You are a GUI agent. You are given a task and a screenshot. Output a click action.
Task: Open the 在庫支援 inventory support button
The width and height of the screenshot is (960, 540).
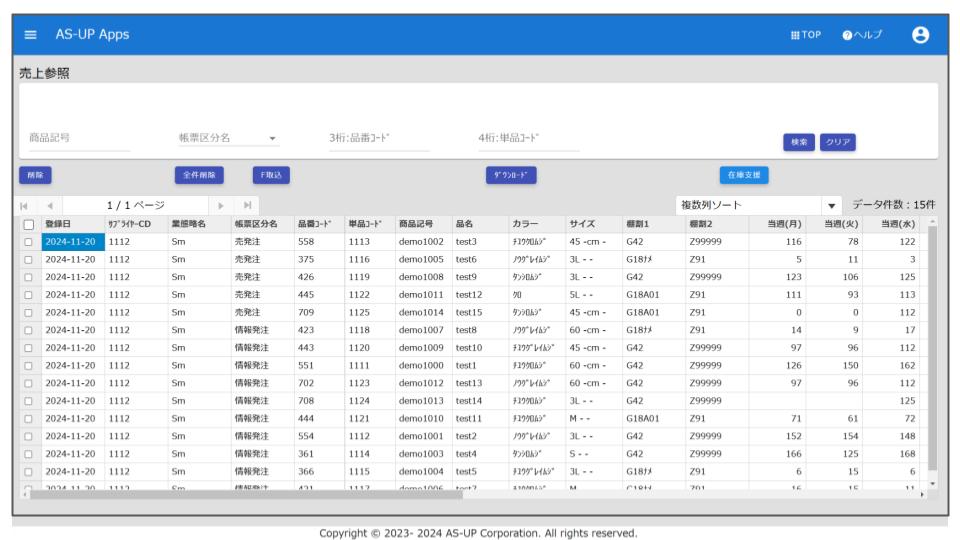pyautogui.click(x=744, y=175)
